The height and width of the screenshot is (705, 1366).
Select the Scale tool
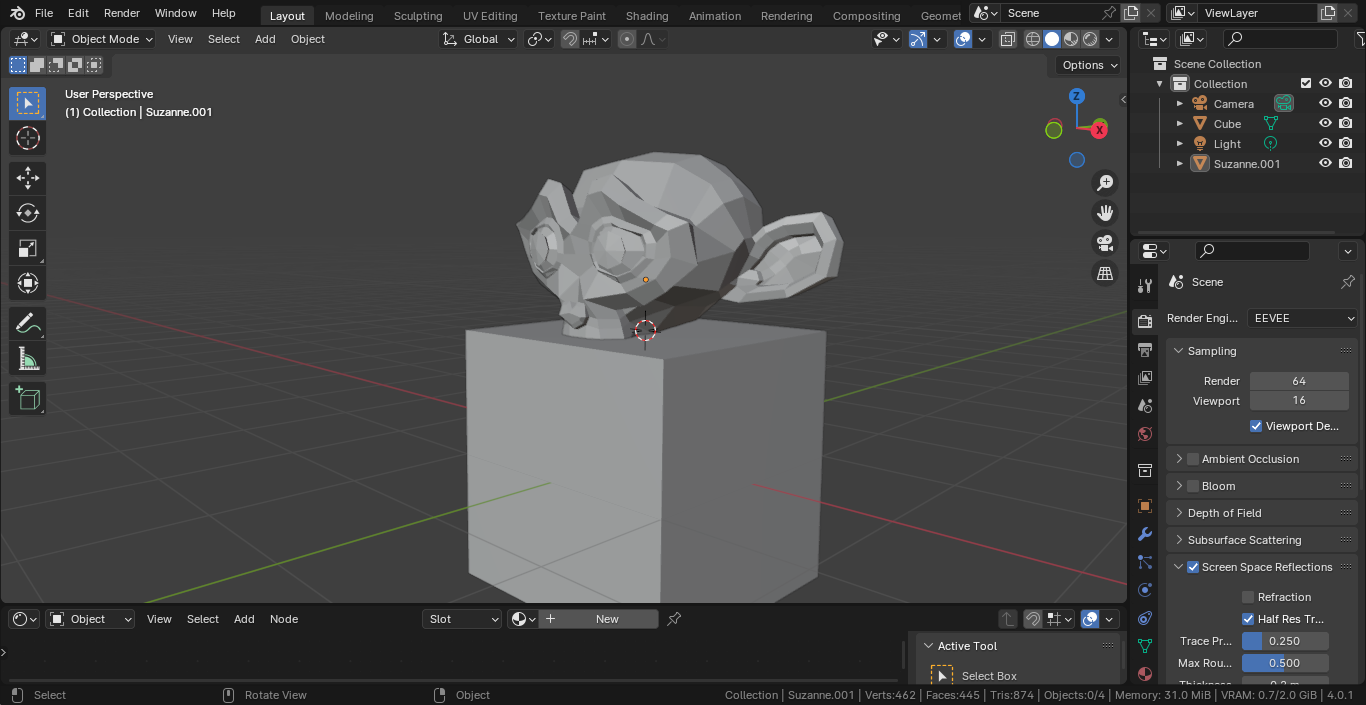[28, 248]
